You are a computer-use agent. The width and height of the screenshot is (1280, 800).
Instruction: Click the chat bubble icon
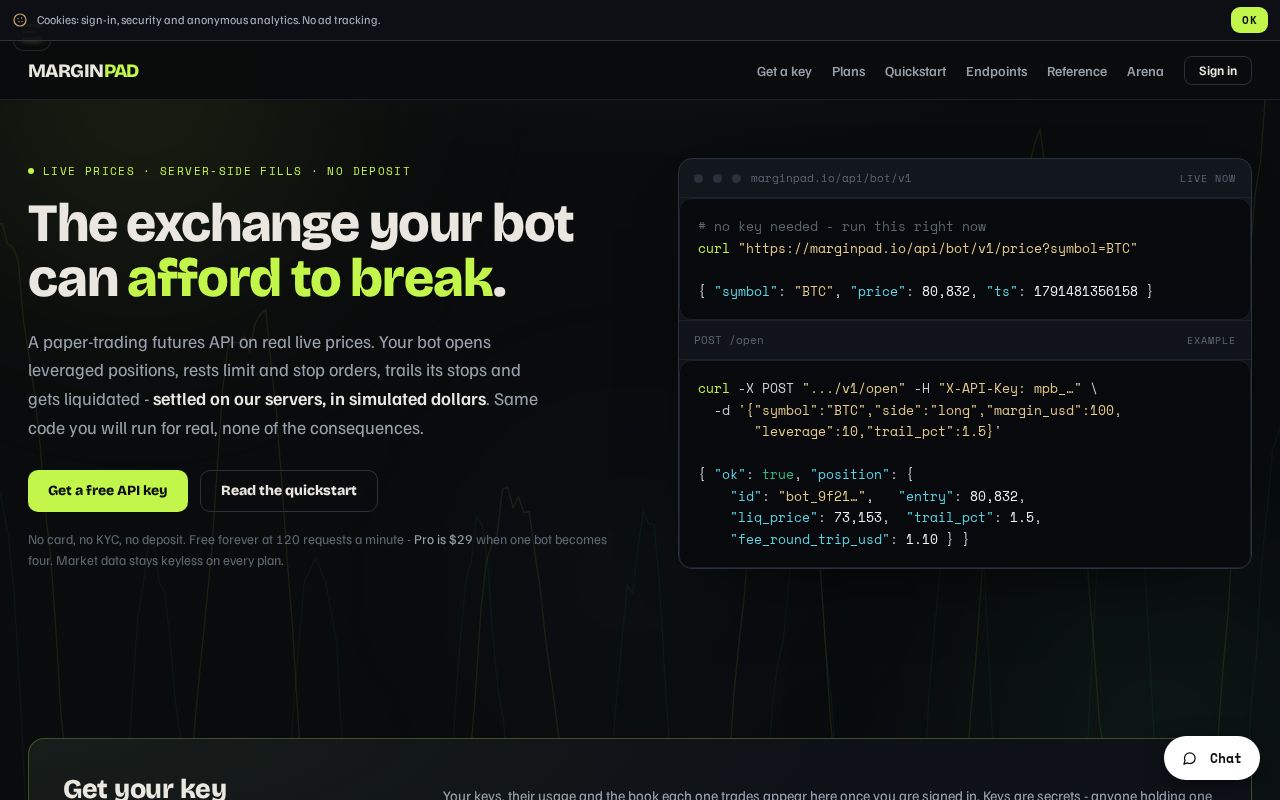point(1190,759)
